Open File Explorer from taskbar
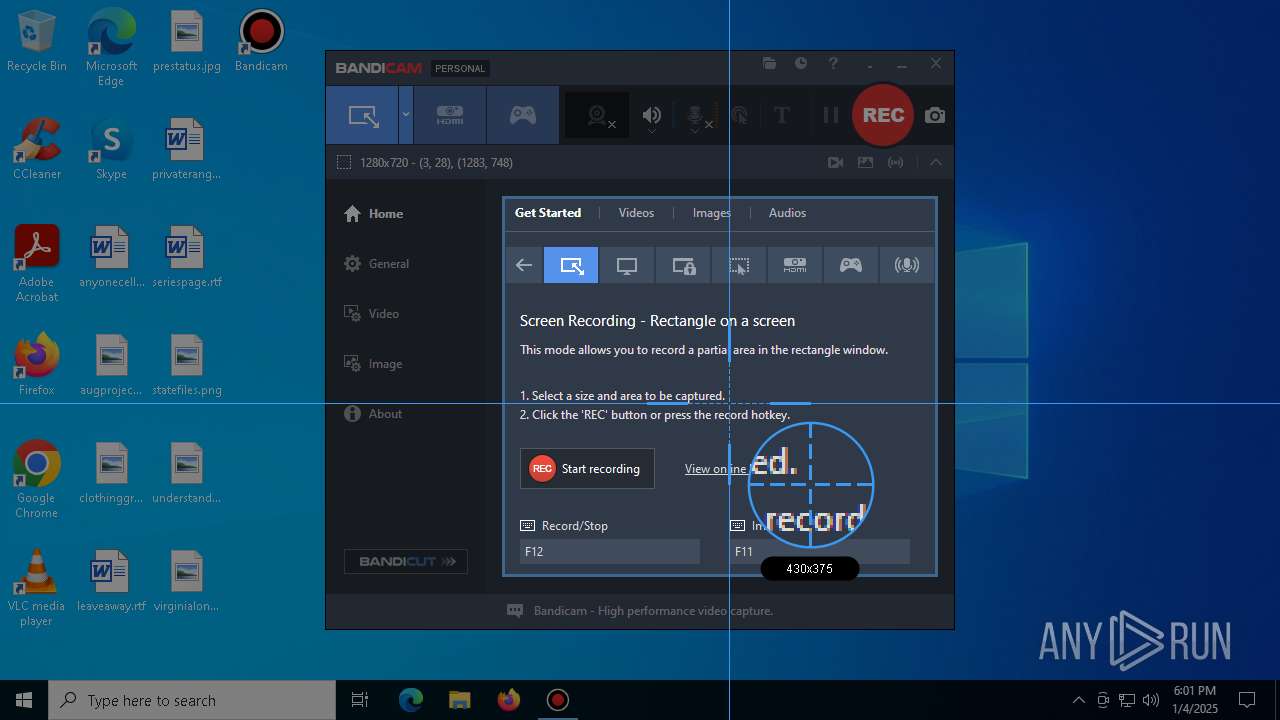The width and height of the screenshot is (1280, 720). pos(459,700)
